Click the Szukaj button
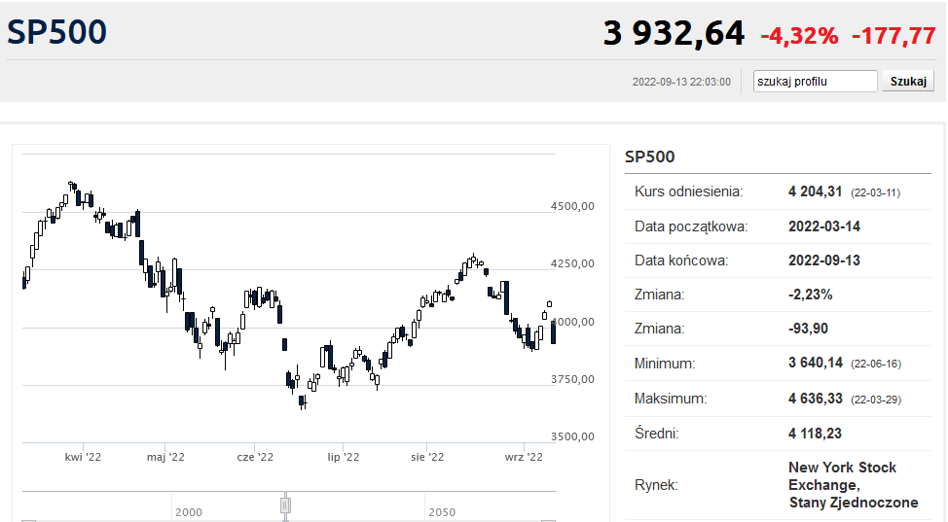The image size is (948, 522). click(908, 81)
